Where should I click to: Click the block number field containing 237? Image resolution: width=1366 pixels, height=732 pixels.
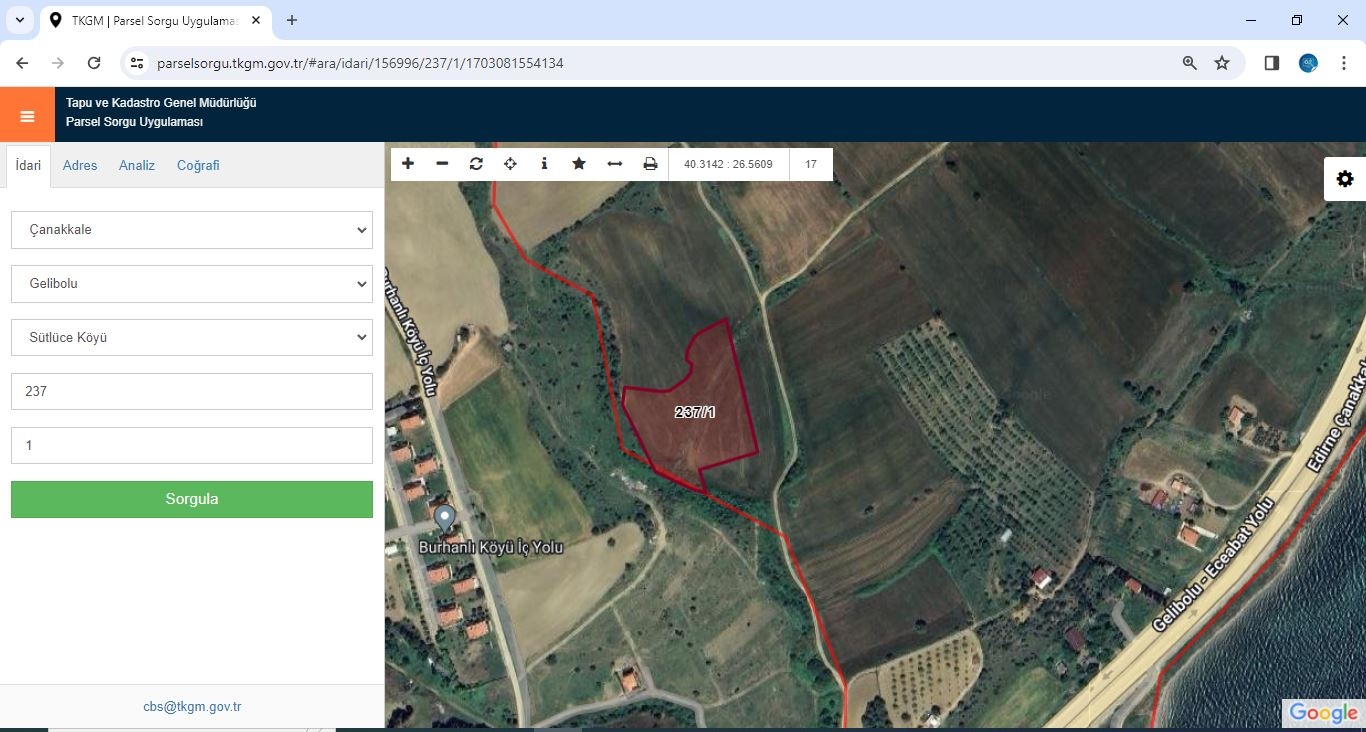[x=192, y=392]
